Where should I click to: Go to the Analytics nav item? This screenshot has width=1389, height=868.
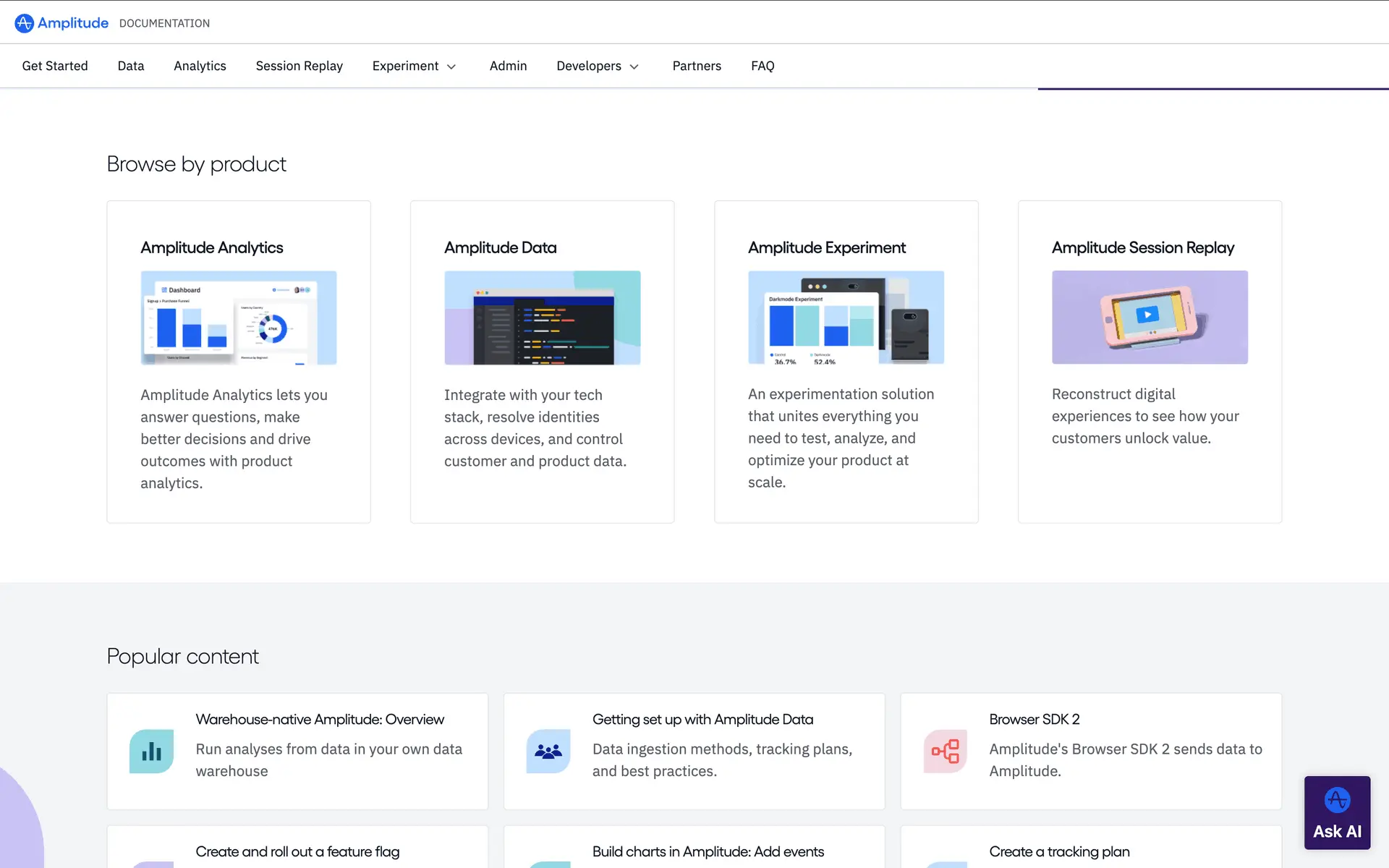[200, 66]
